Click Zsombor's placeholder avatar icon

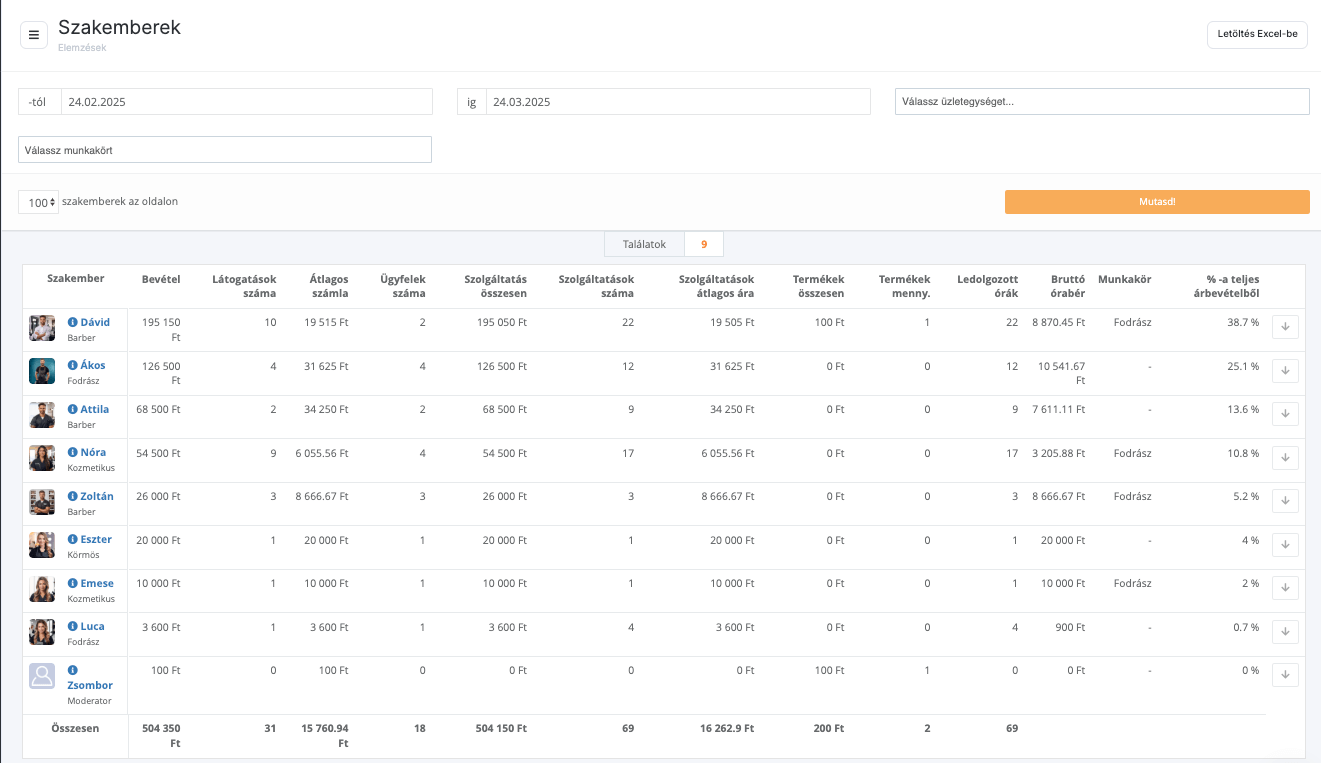(x=42, y=676)
